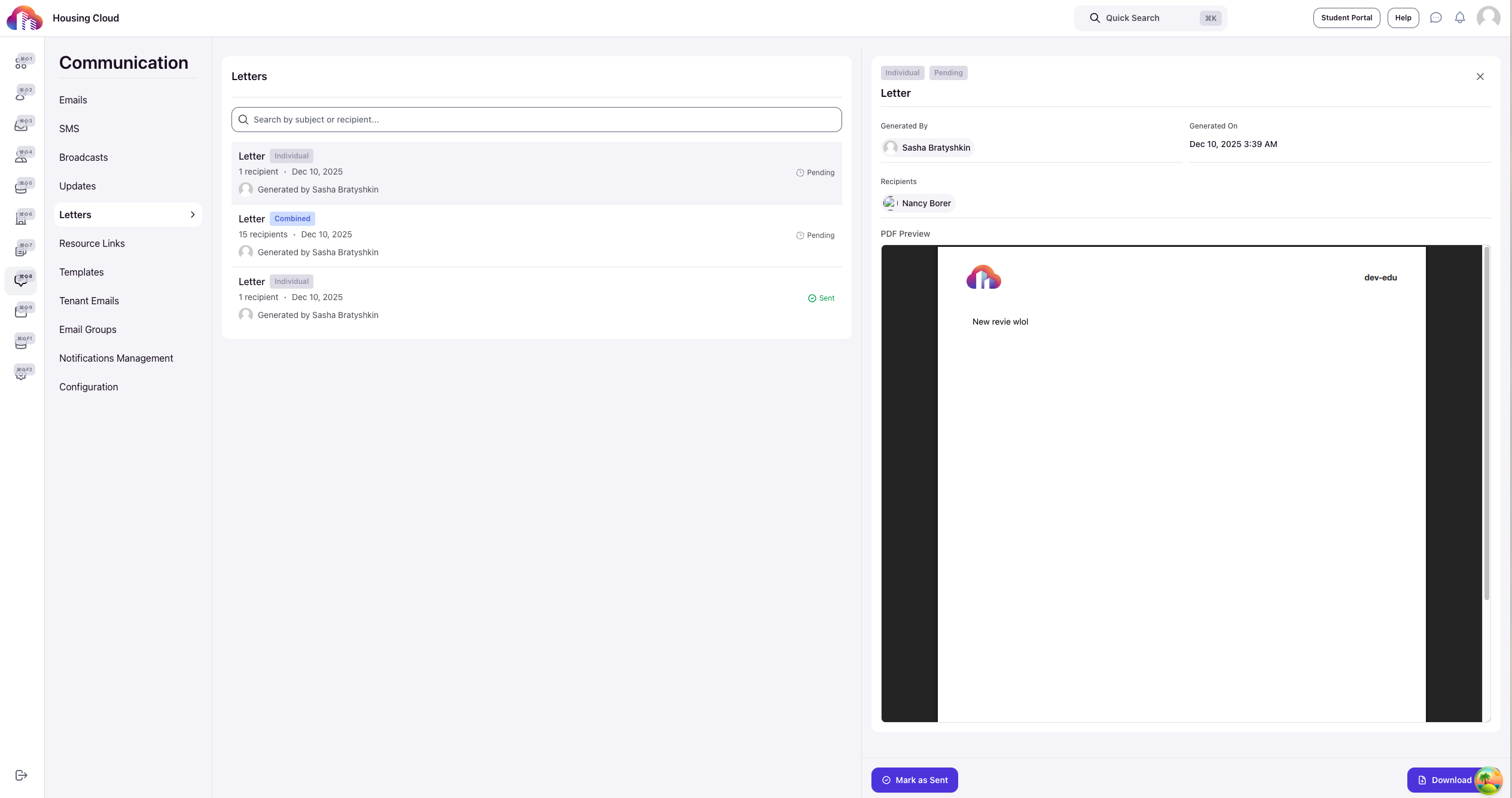Image resolution: width=1512 pixels, height=798 pixels.
Task: Expand the Letters menu chevron
Action: 193,215
